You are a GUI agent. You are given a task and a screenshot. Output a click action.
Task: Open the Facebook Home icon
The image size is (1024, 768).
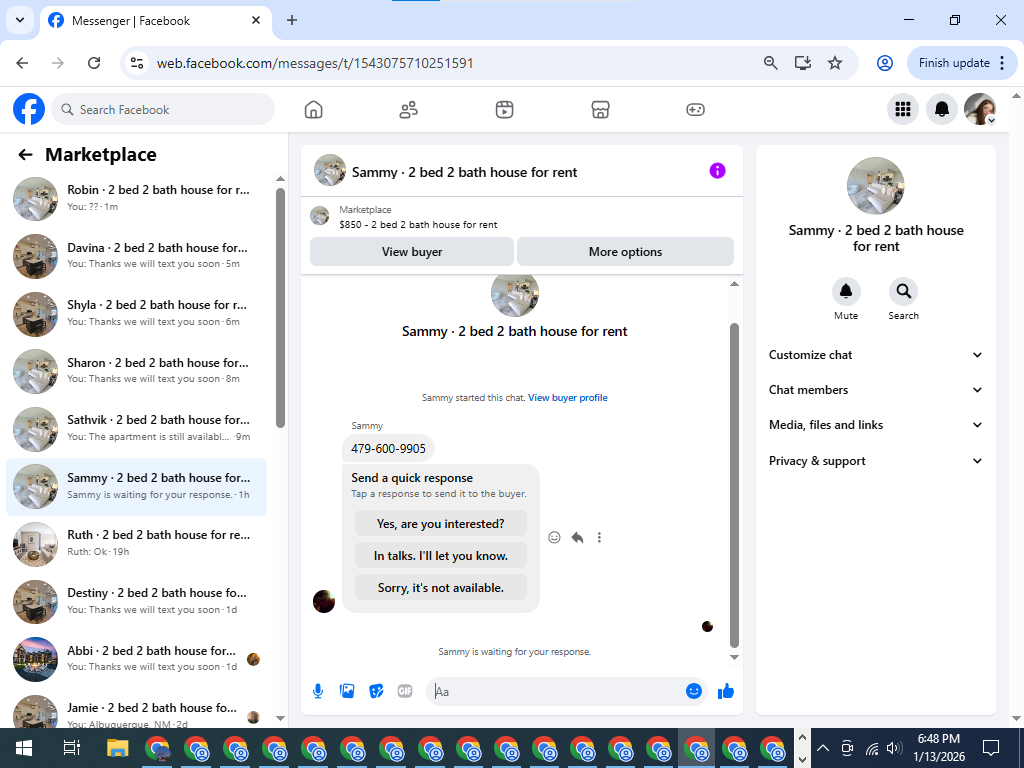point(313,110)
